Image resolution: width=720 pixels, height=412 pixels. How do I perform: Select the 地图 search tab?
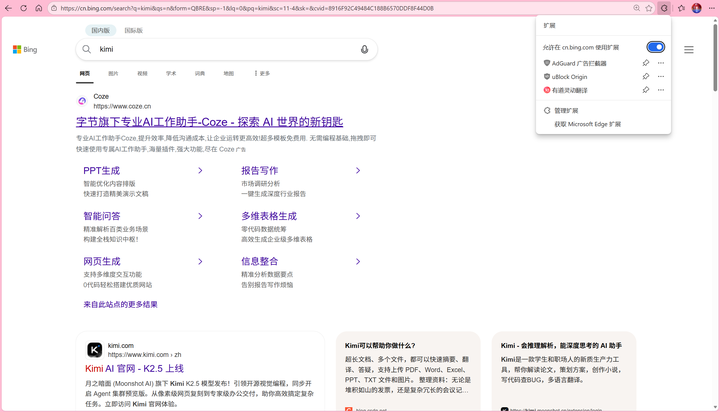[229, 73]
